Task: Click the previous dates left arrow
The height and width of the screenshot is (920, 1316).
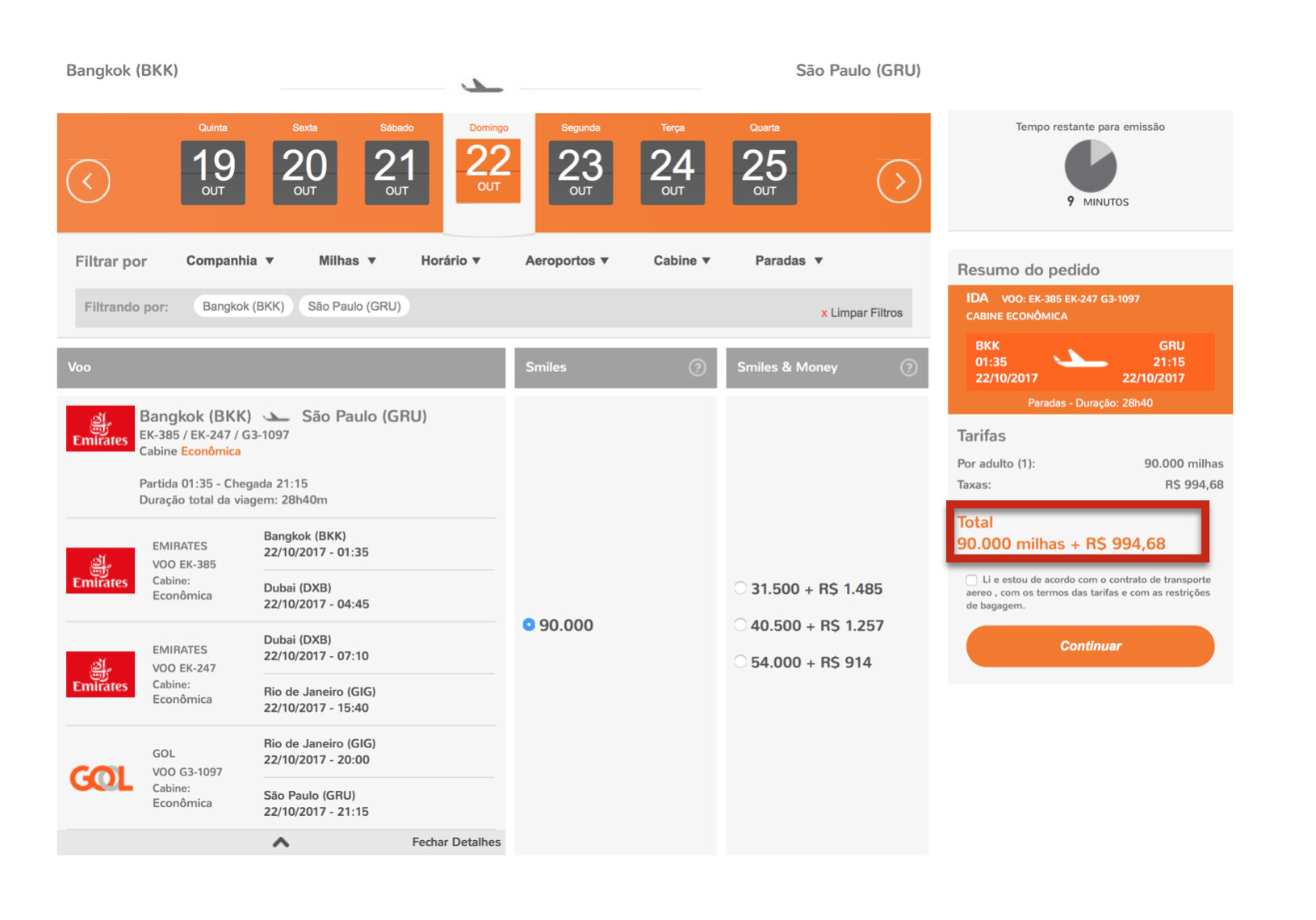Action: pyautogui.click(x=88, y=182)
